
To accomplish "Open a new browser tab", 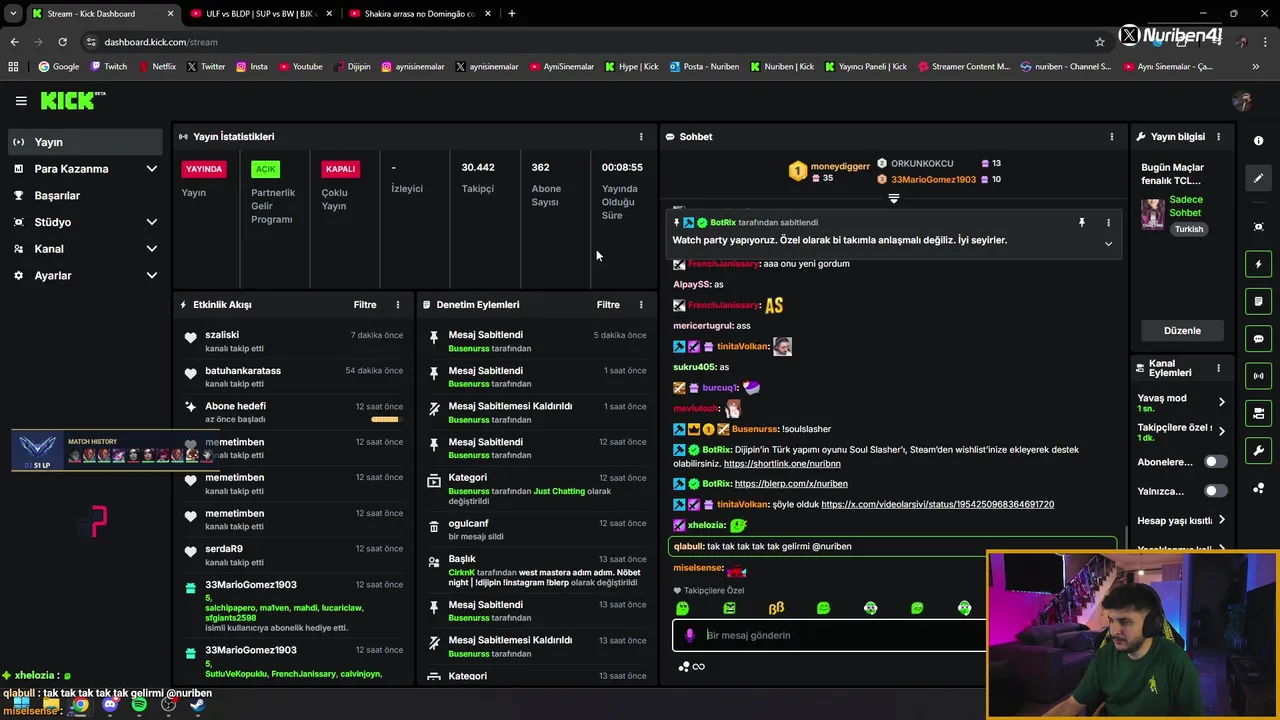I will pos(512,14).
